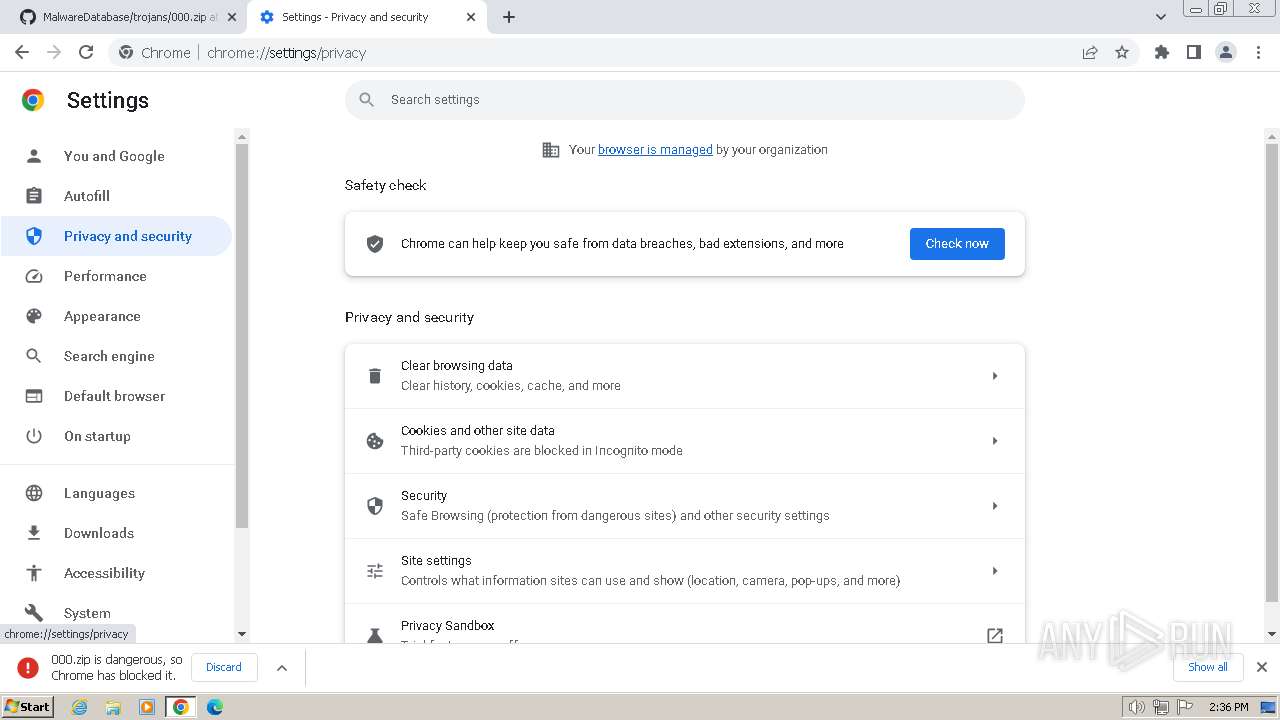The image size is (1280, 720).
Task: Close the MalwareDatabase GitHub tab
Action: 231,17
